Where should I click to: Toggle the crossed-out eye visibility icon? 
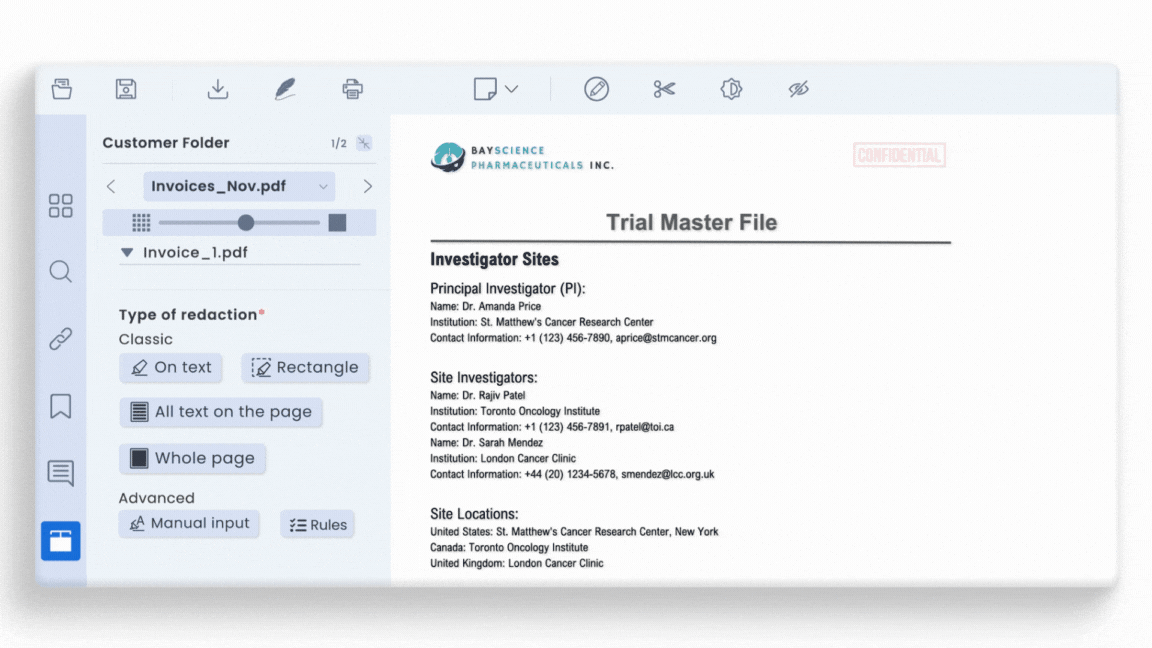click(799, 89)
